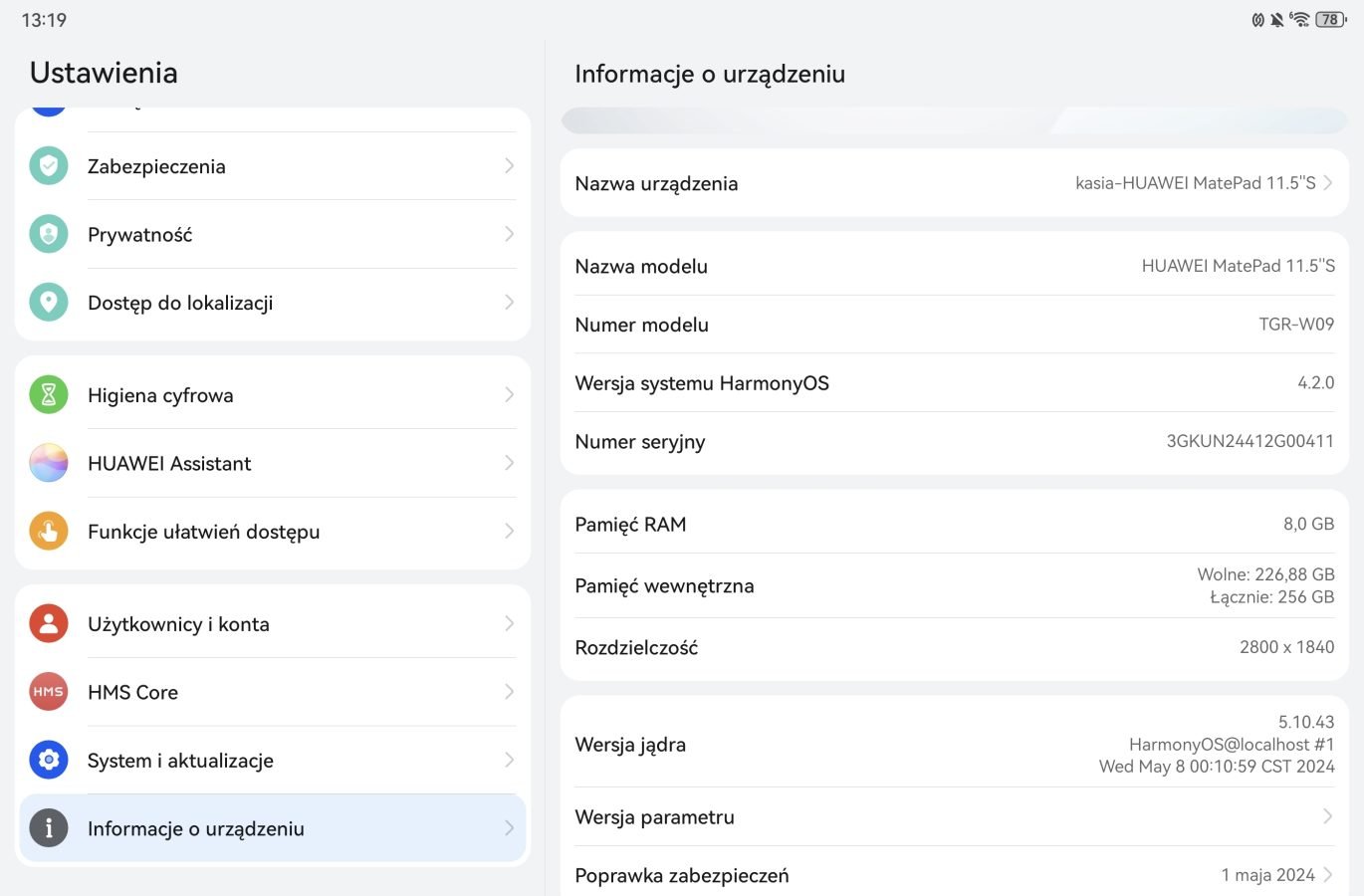Tap Wolne: 226,88 GB storage value
This screenshot has width=1364, height=896.
[x=1266, y=574]
